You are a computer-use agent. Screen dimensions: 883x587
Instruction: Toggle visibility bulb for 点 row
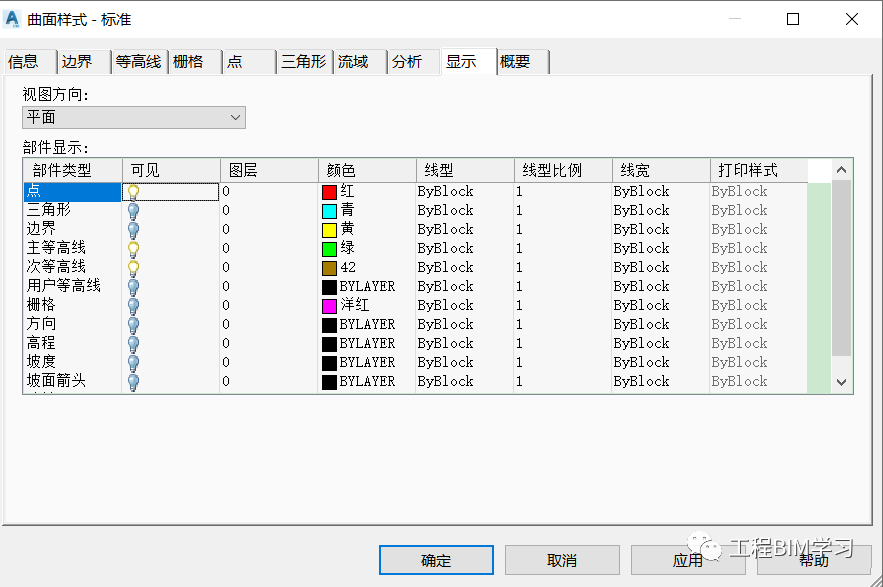point(133,192)
